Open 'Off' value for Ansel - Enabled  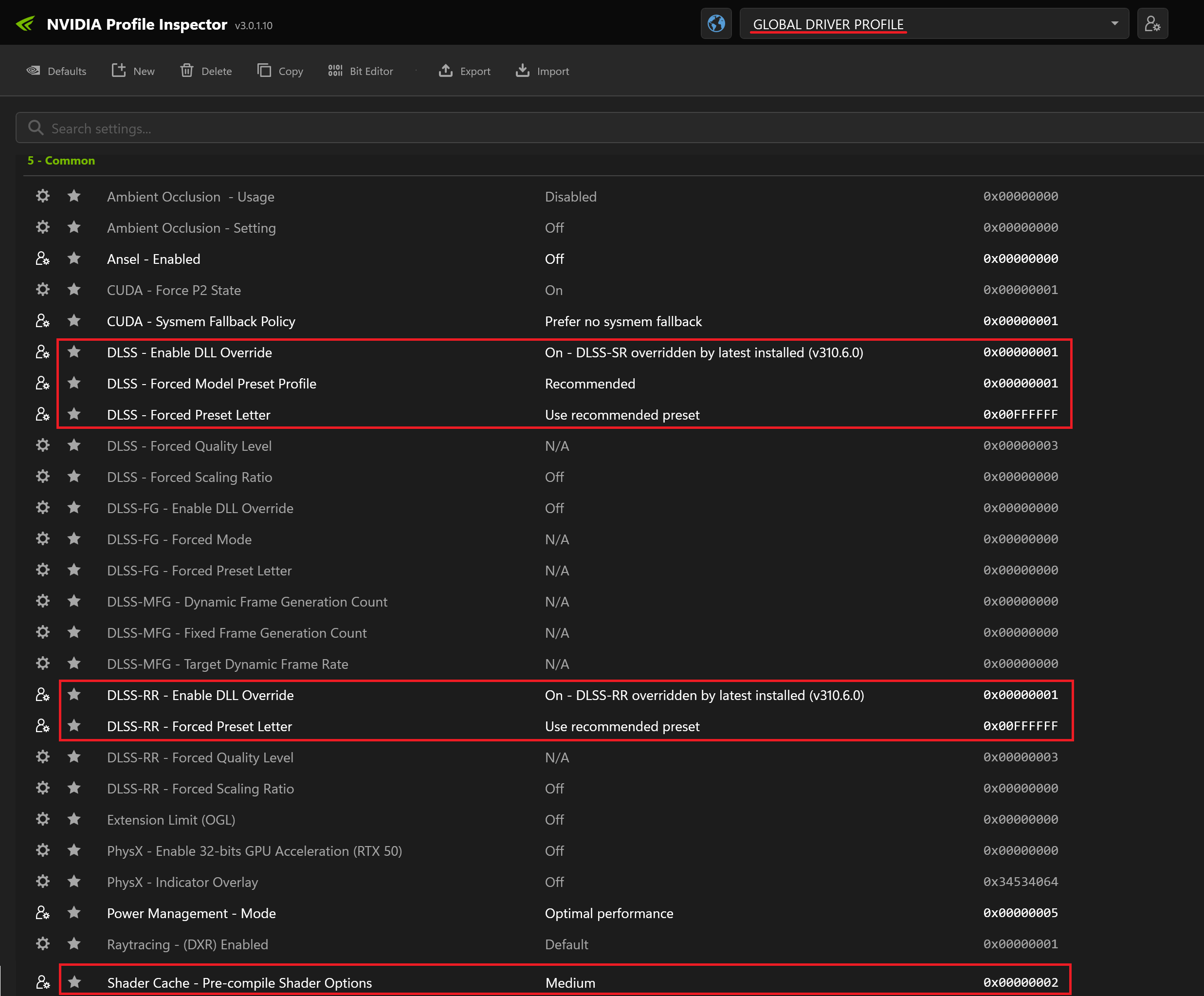coord(554,259)
